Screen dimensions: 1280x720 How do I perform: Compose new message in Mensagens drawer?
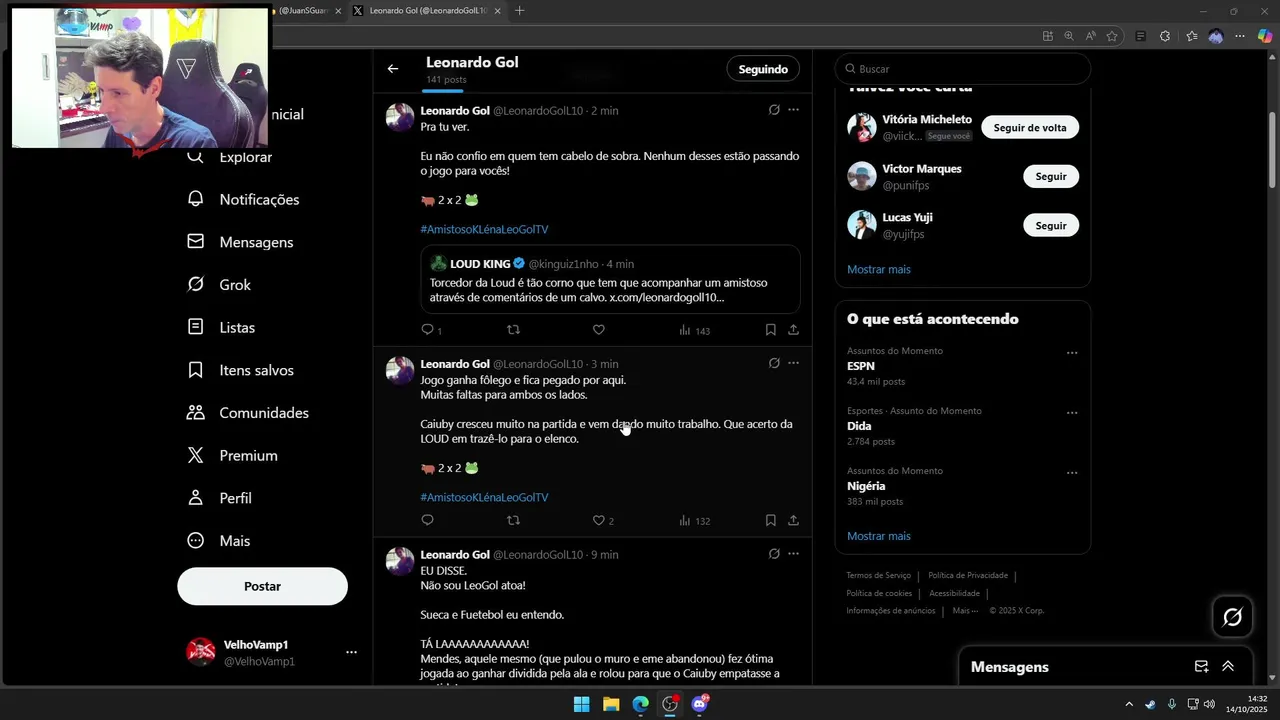1201,666
